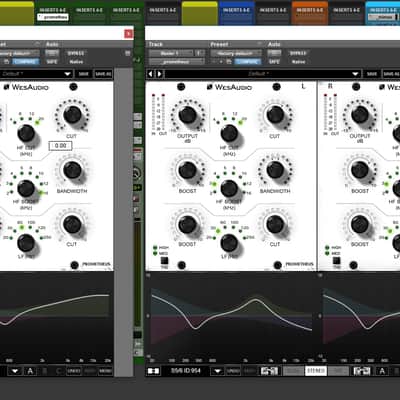The image size is (400, 400).
Task: Expand Default preset list arrow in right window
Action: click(x=356, y=74)
